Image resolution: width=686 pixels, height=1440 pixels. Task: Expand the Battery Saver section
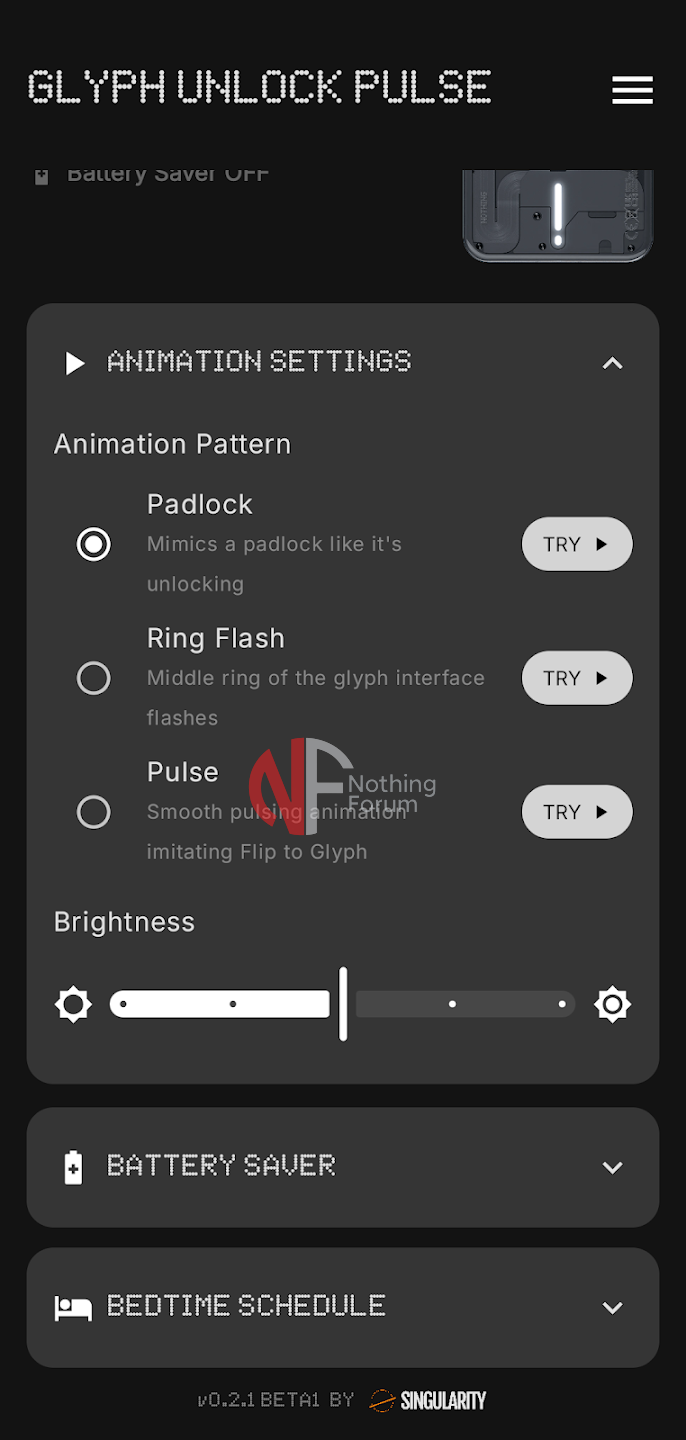(x=612, y=1167)
